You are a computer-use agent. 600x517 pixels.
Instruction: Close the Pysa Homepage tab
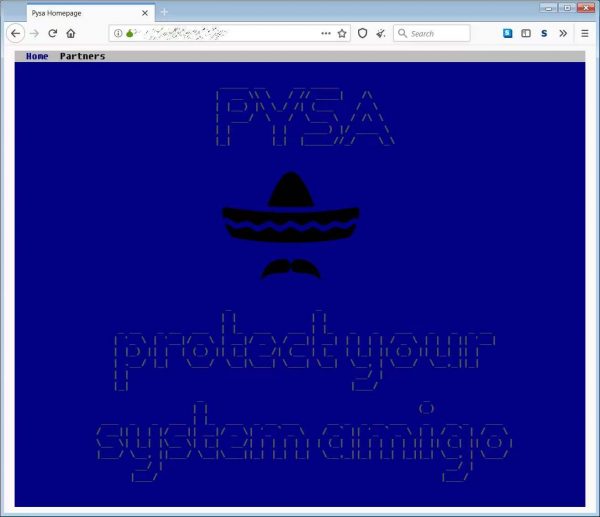click(x=145, y=13)
